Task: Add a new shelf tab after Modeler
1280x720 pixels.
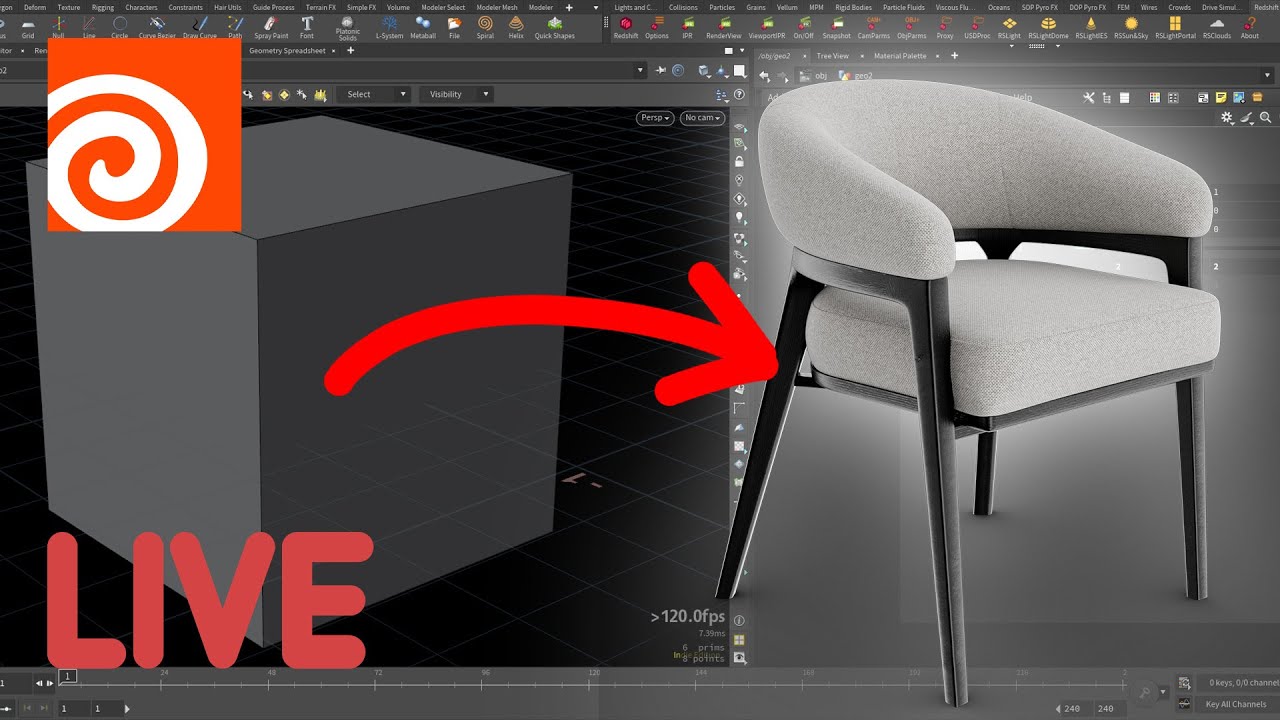Action: tap(569, 7)
